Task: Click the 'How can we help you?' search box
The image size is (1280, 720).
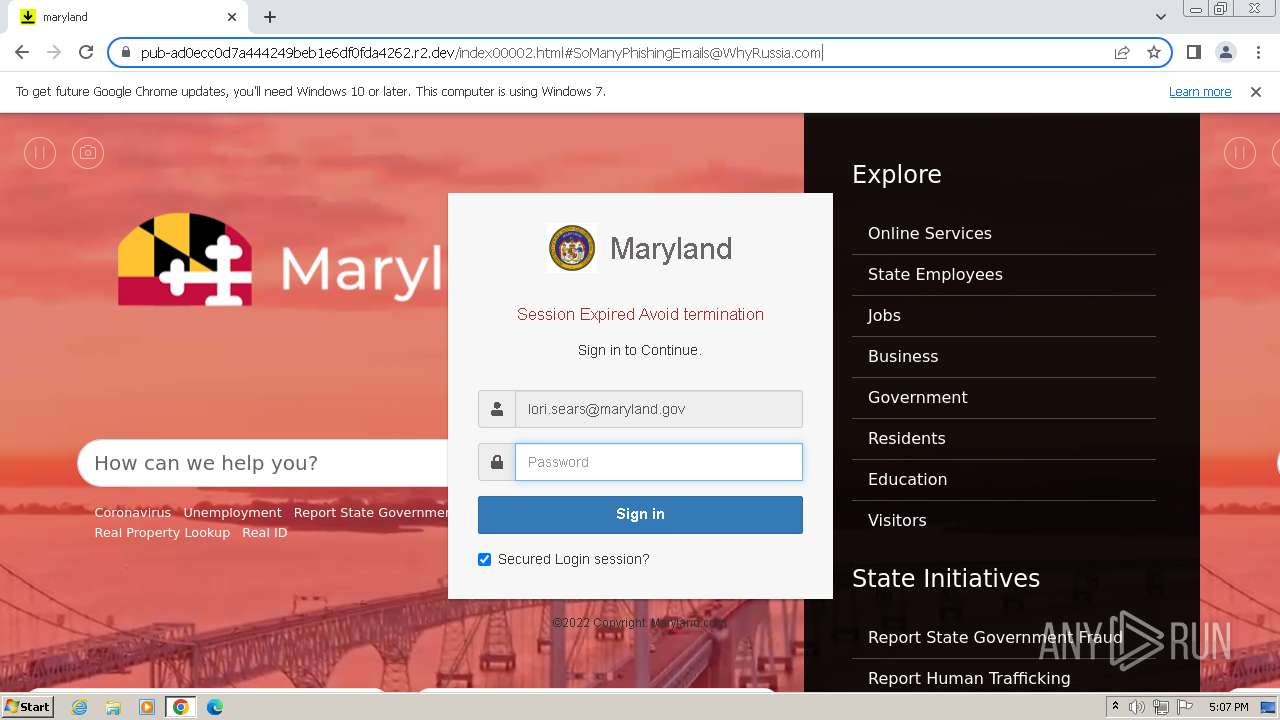Action: point(263,463)
